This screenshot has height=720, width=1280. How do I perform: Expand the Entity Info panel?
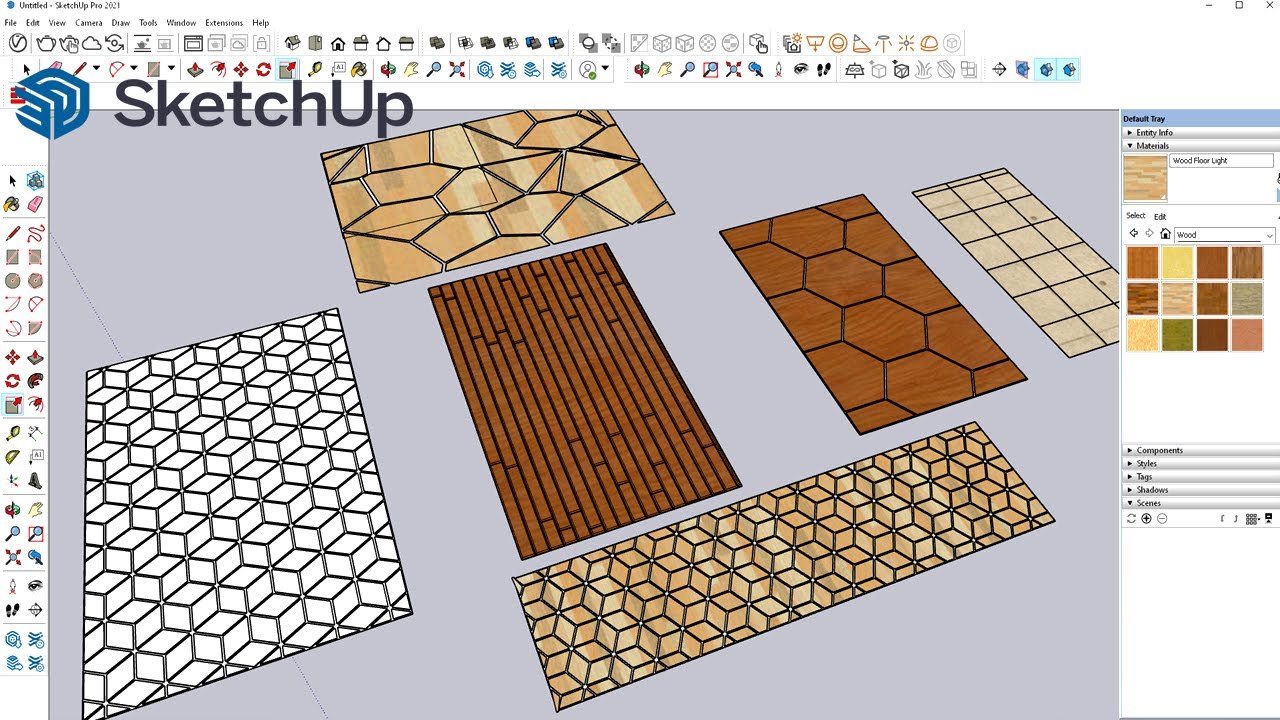coord(1200,132)
